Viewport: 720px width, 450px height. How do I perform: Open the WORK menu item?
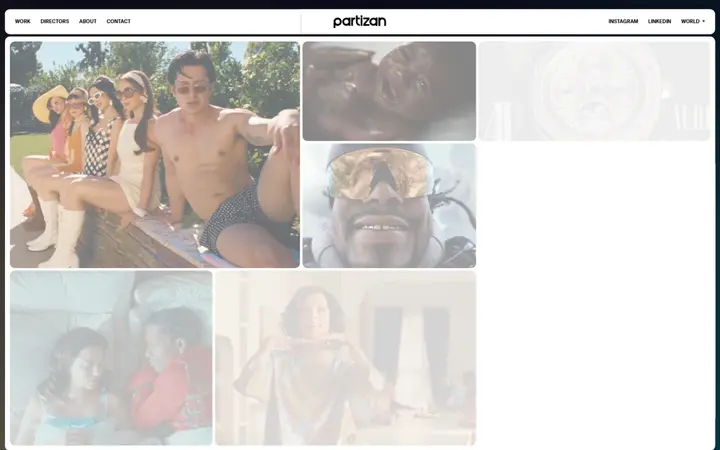22,22
